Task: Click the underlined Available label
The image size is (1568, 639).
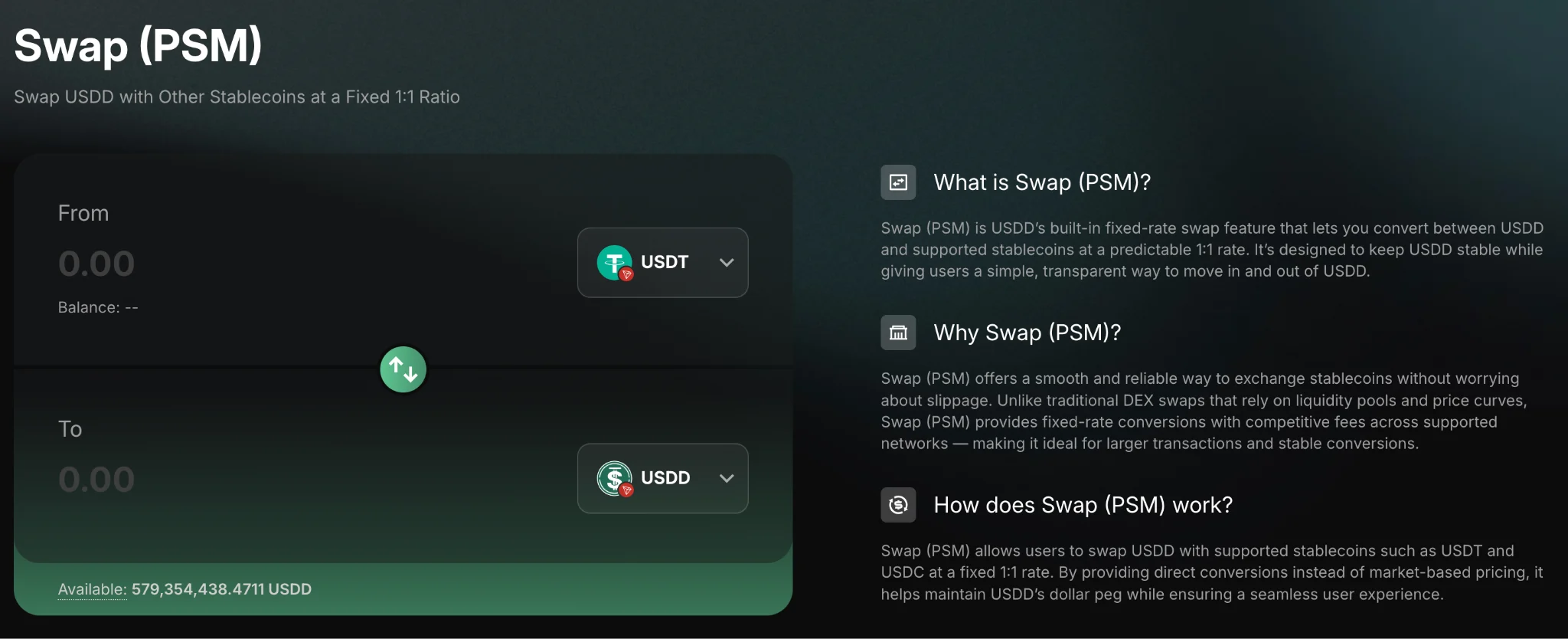Action: (93, 589)
